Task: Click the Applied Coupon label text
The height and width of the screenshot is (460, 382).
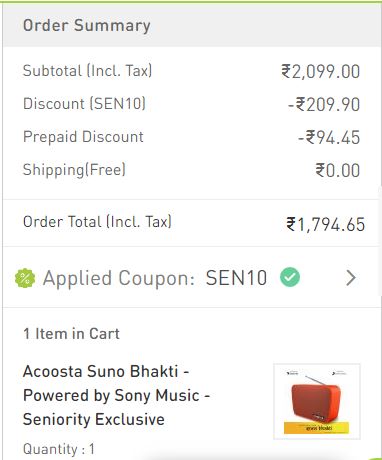Action: coord(119,278)
